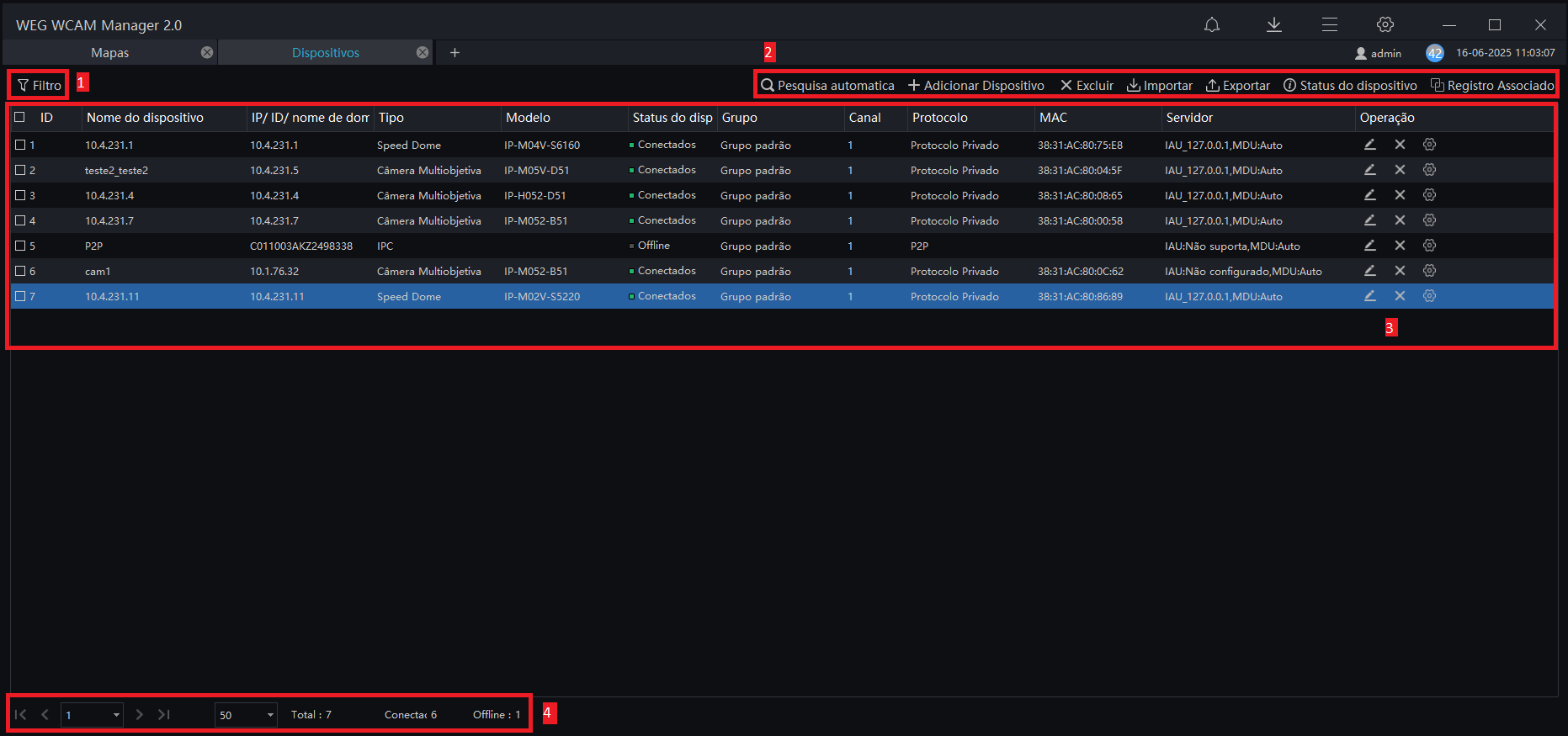Open the settings gear in title bar
1568x736 pixels.
1385,24
